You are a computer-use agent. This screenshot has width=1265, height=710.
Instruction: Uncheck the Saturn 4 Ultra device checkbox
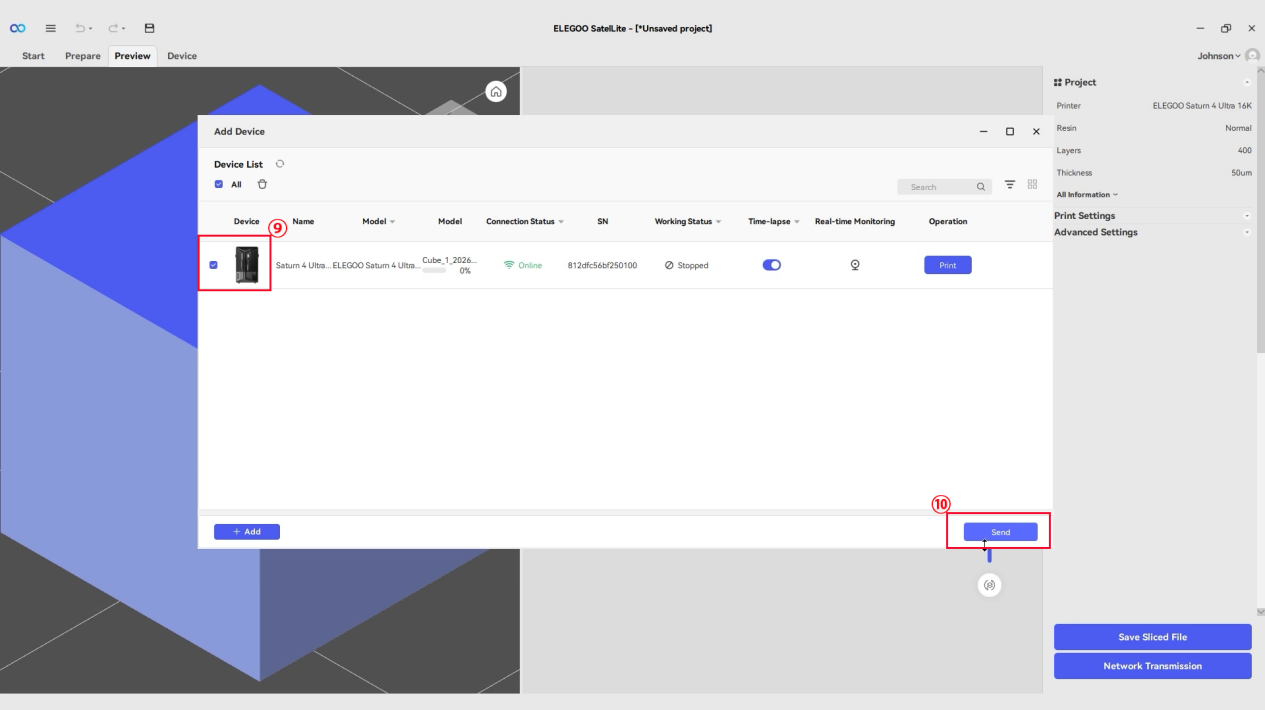214,265
